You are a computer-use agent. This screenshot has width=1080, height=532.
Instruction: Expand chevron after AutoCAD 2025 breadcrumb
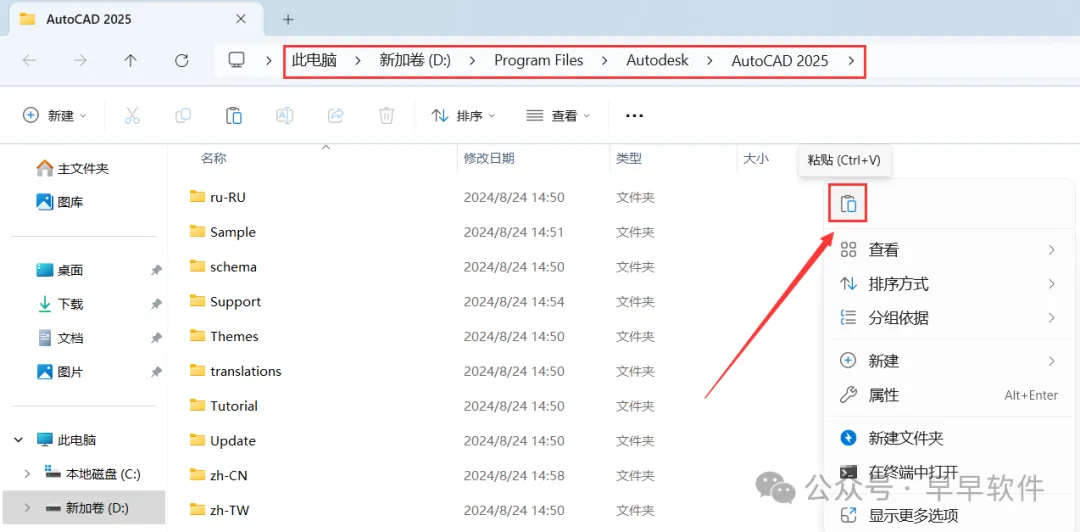[x=851, y=61]
